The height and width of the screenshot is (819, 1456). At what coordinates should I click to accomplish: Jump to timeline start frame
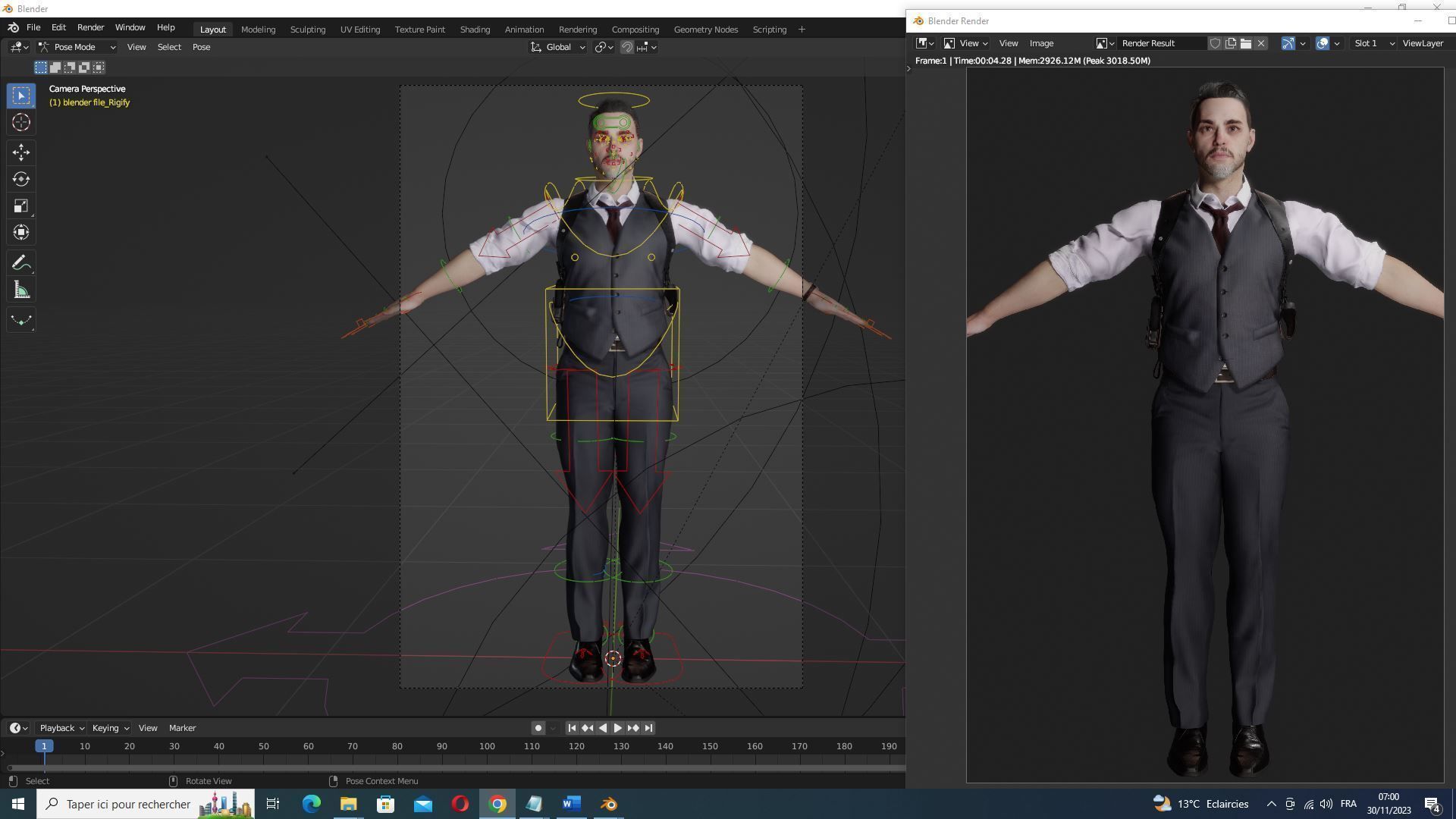[572, 728]
